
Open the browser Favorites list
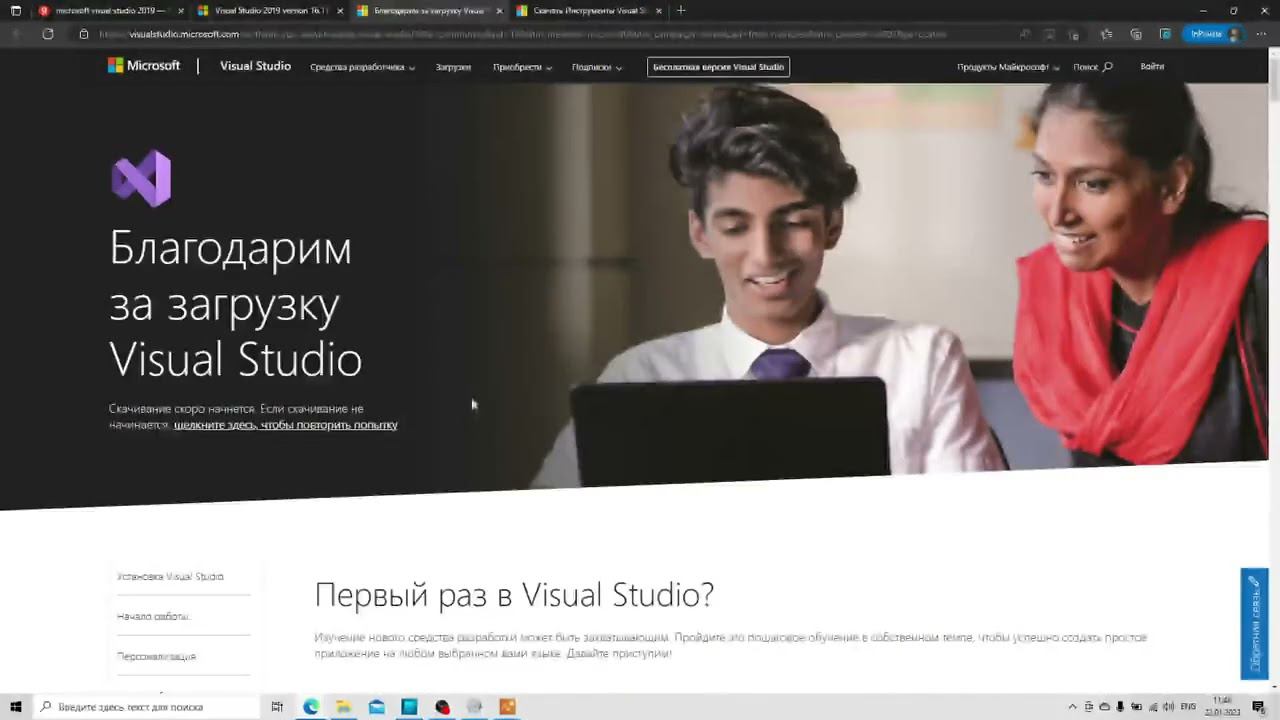(x=1106, y=34)
